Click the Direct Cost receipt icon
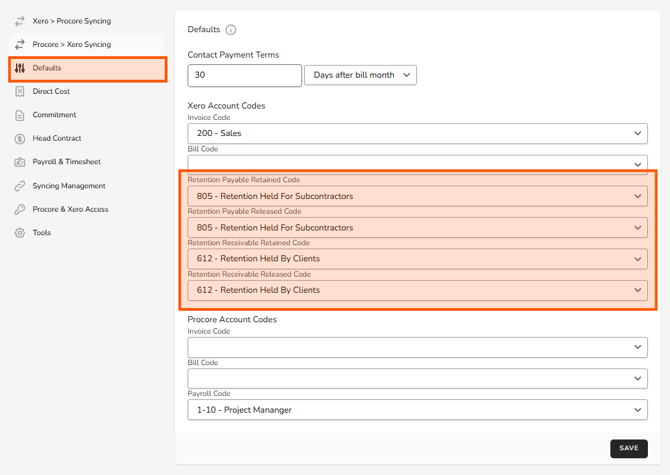This screenshot has width=670, height=475. tap(20, 91)
